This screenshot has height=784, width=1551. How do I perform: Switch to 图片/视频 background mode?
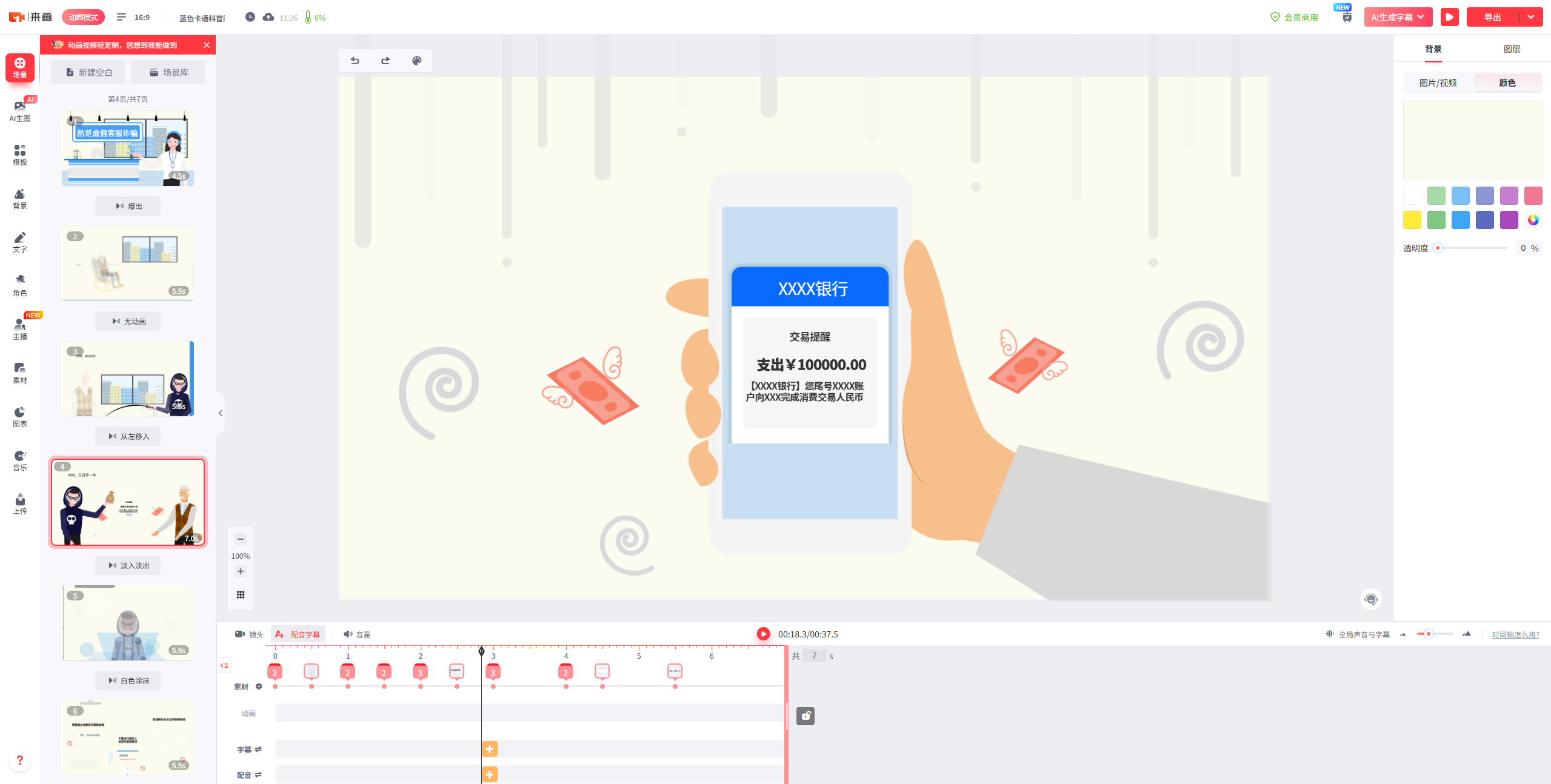(1438, 83)
